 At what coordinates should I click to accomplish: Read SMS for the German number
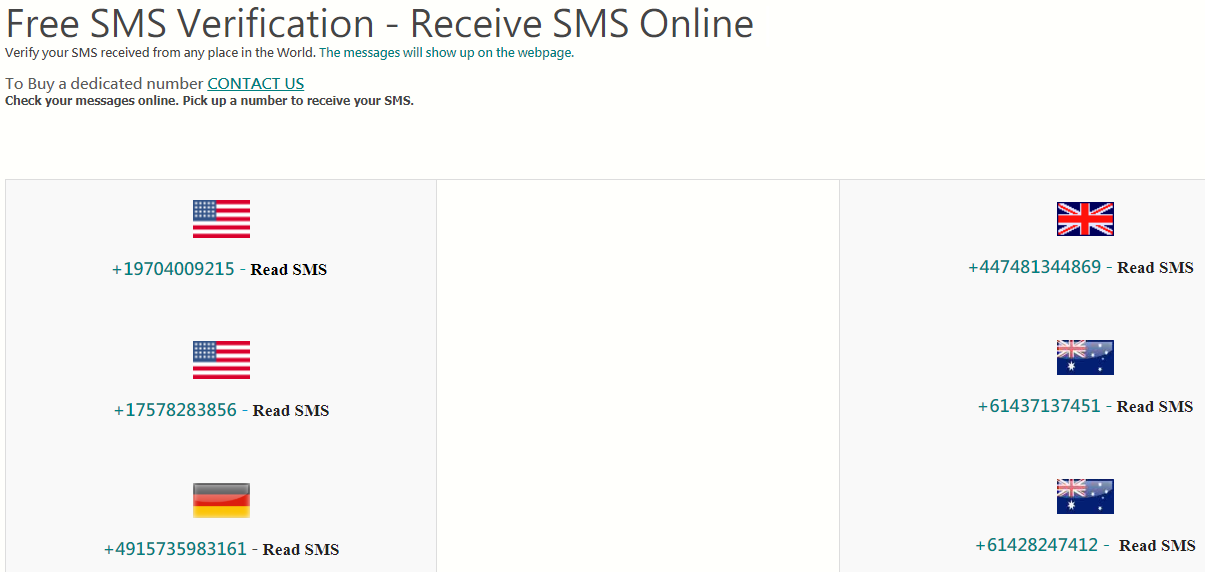pos(301,550)
